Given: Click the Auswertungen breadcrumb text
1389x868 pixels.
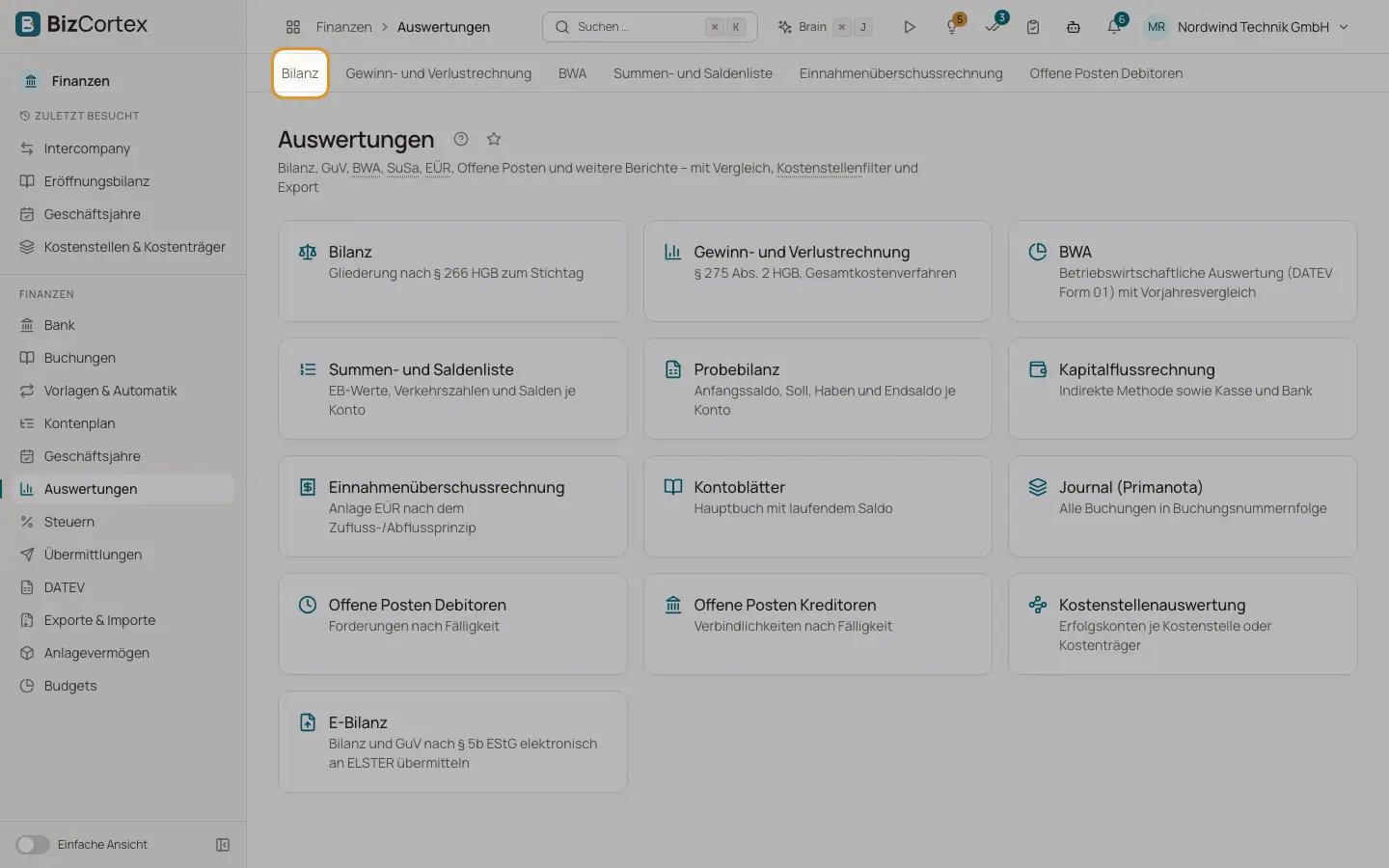Looking at the screenshot, I should (x=444, y=27).
